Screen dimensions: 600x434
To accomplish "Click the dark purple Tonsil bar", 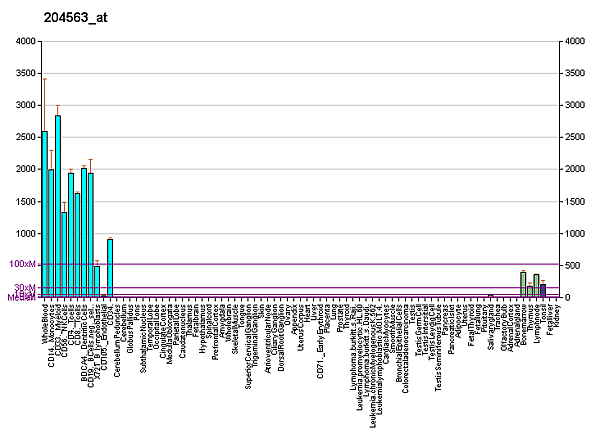I will 543,291.
